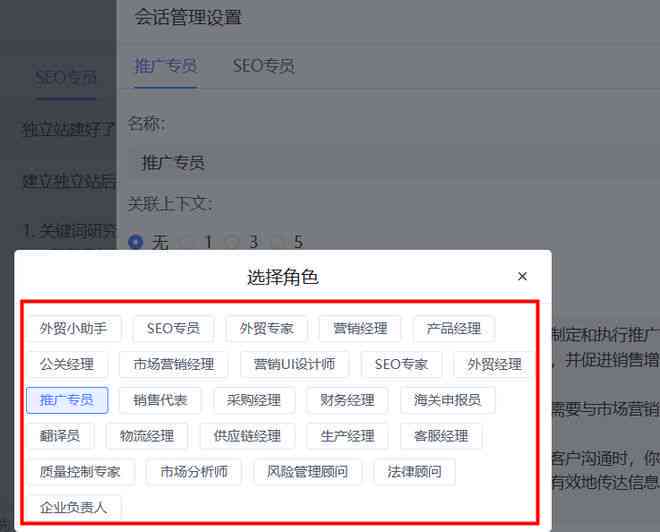Pick 市场营销经理 role
This screenshot has width=660, height=532.
click(x=174, y=364)
